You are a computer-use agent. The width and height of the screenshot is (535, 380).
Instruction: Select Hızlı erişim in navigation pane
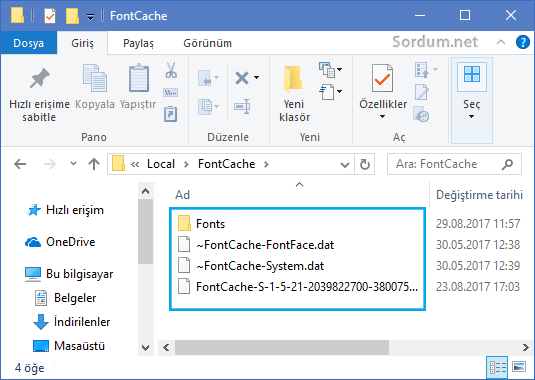pos(75,210)
